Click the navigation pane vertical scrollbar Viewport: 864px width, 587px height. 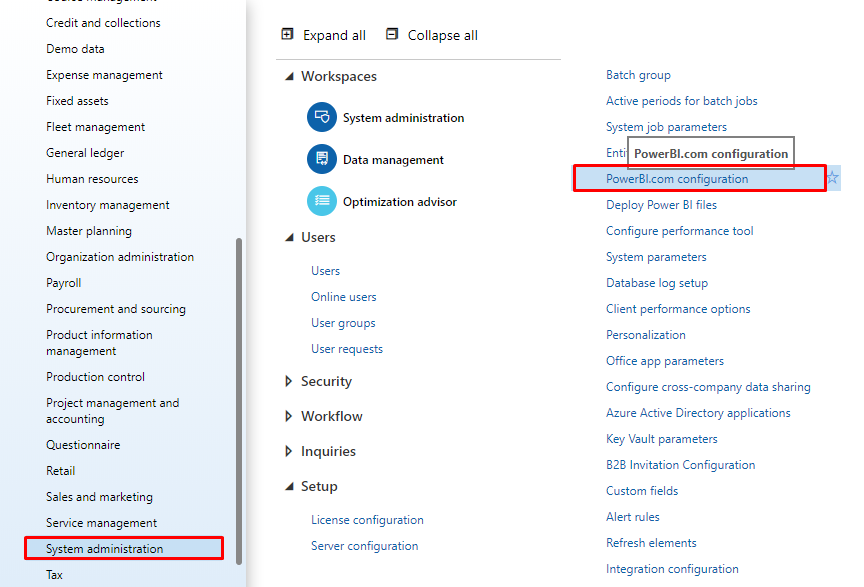238,400
